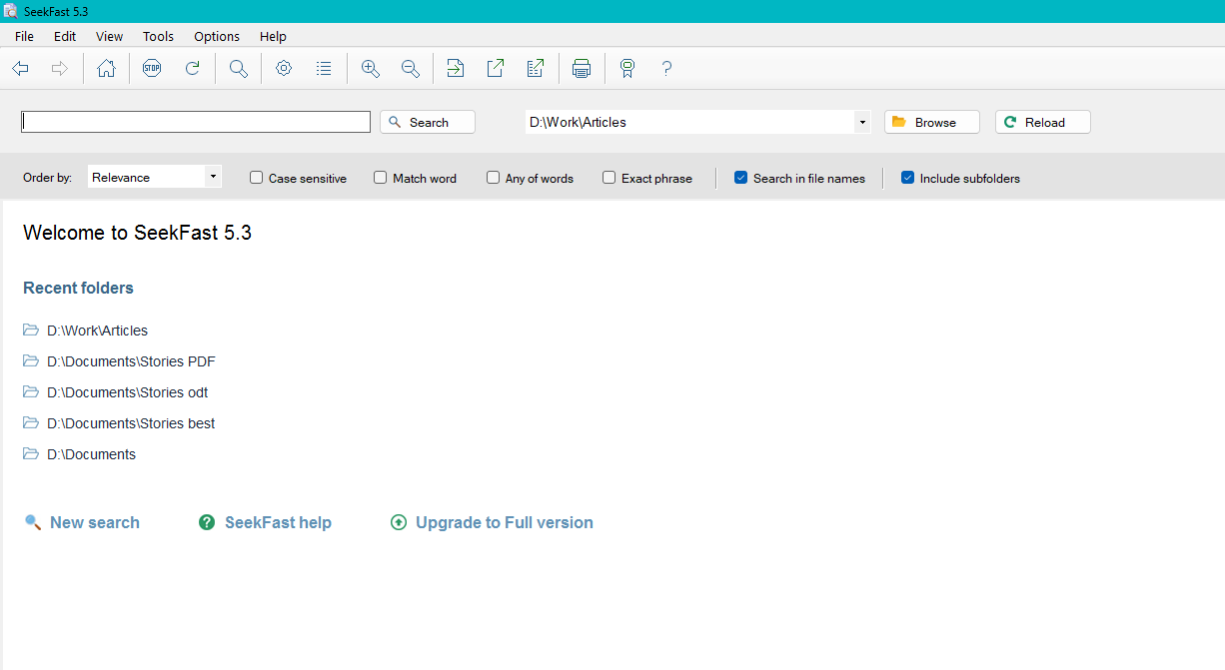
Task: Click the zoom in magnifier icon
Action: tap(370, 69)
